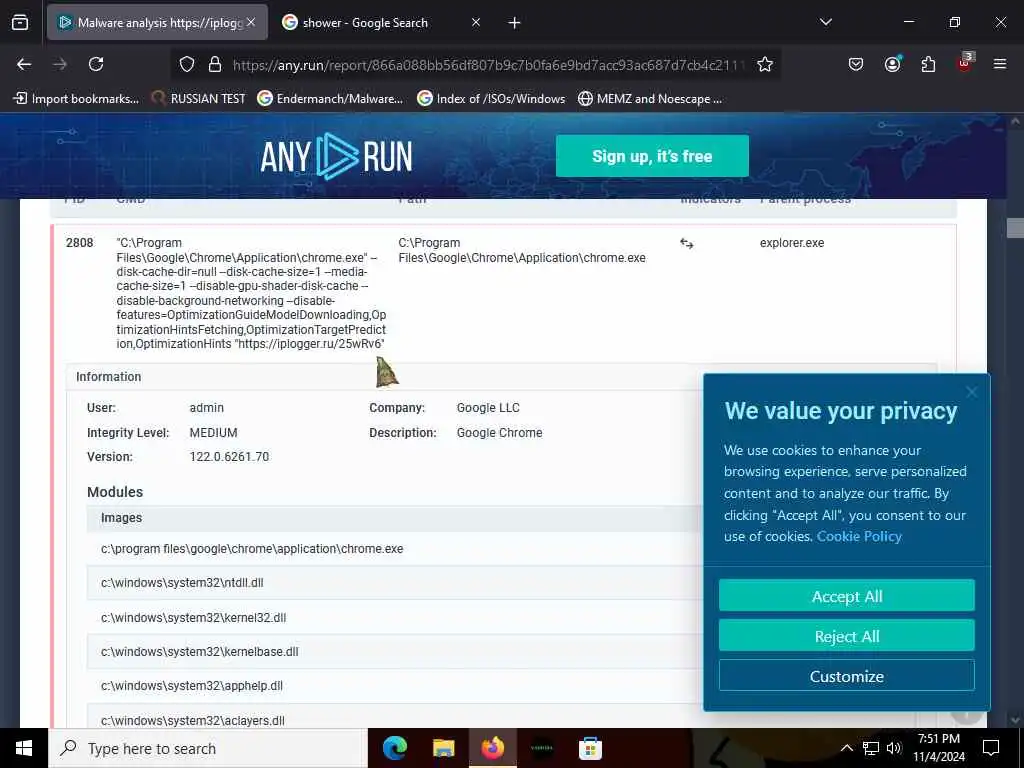Viewport: 1024px width, 768px height.
Task: Close the Malware analysis tab
Action: [251, 23]
